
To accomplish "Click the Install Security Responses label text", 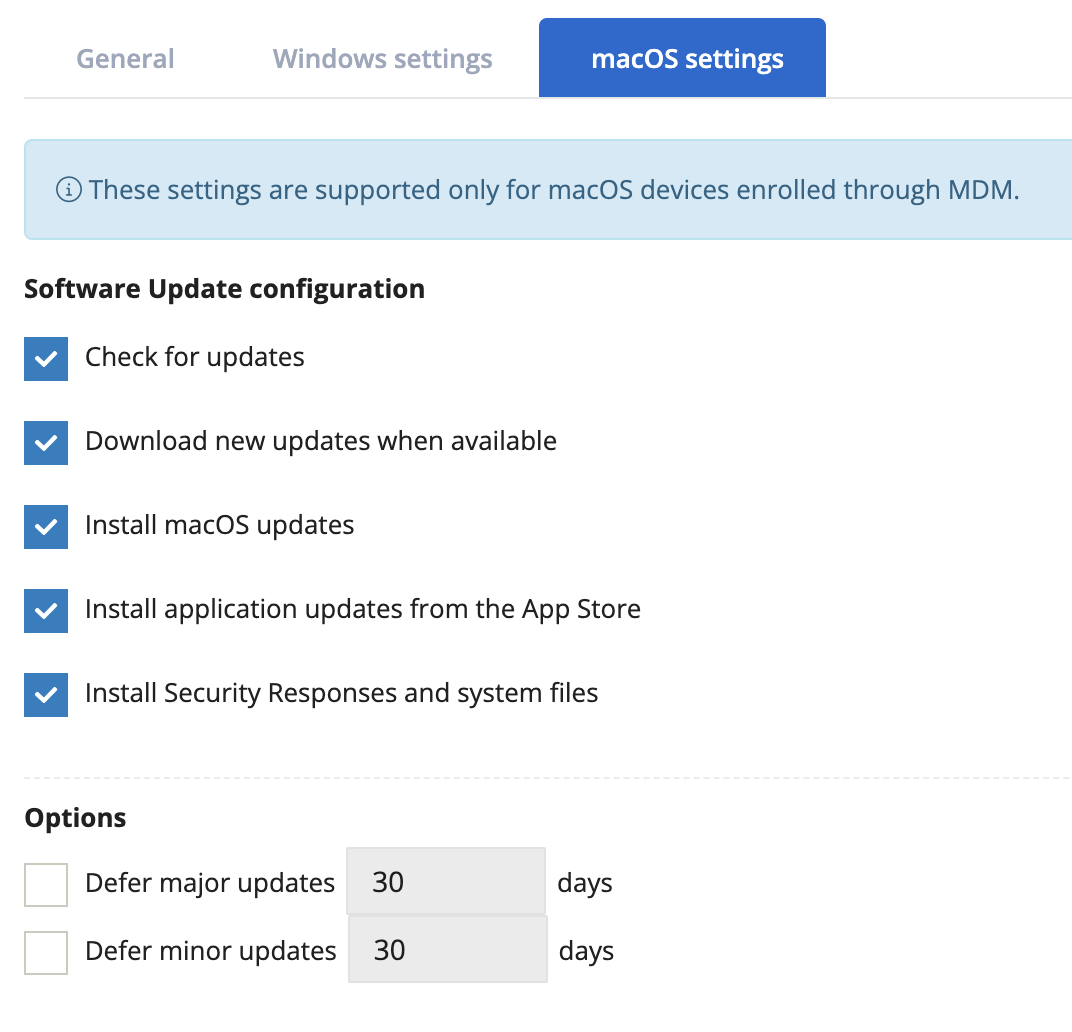I will coord(341,693).
